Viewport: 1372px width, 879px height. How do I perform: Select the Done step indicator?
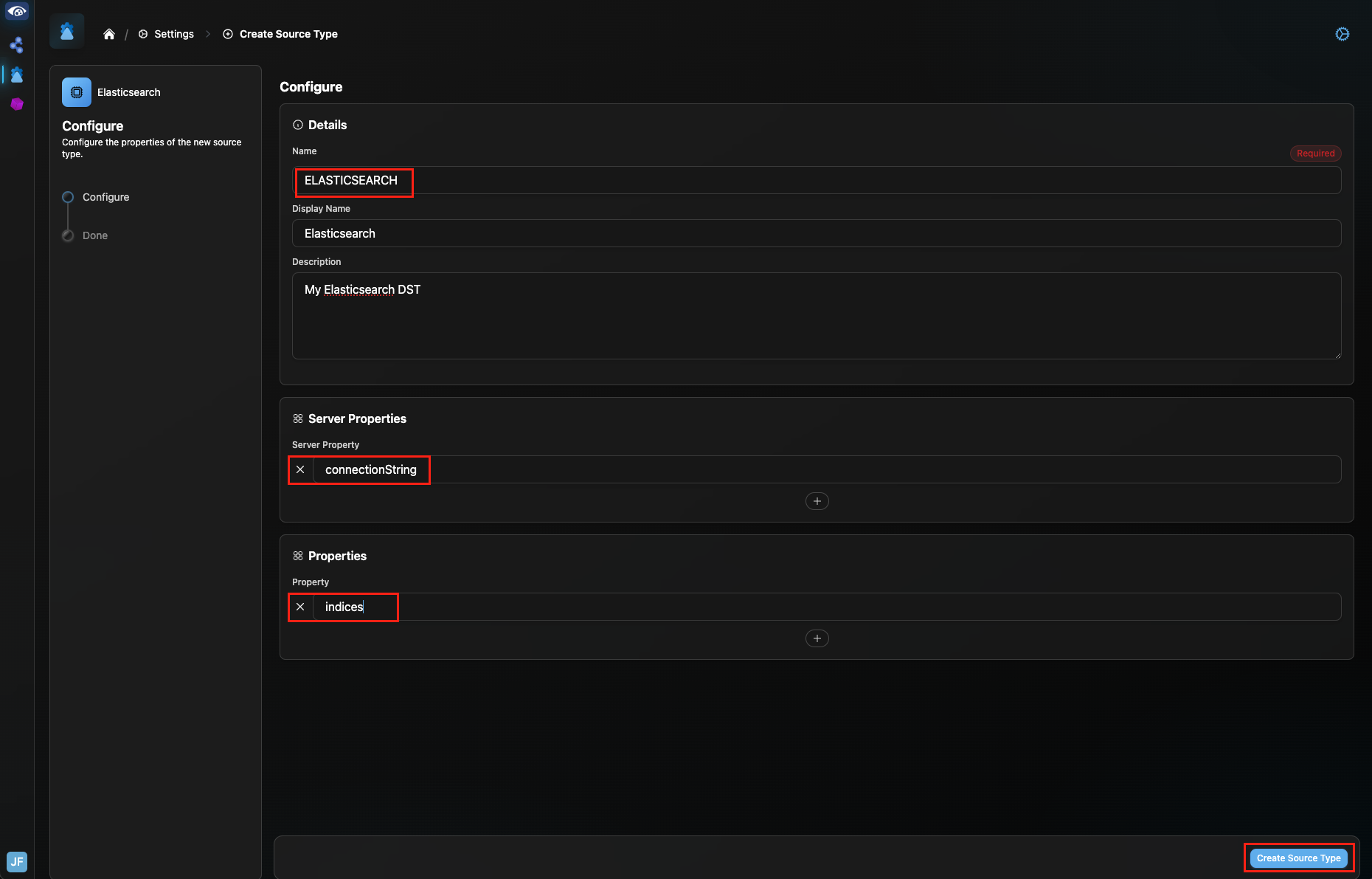[68, 235]
